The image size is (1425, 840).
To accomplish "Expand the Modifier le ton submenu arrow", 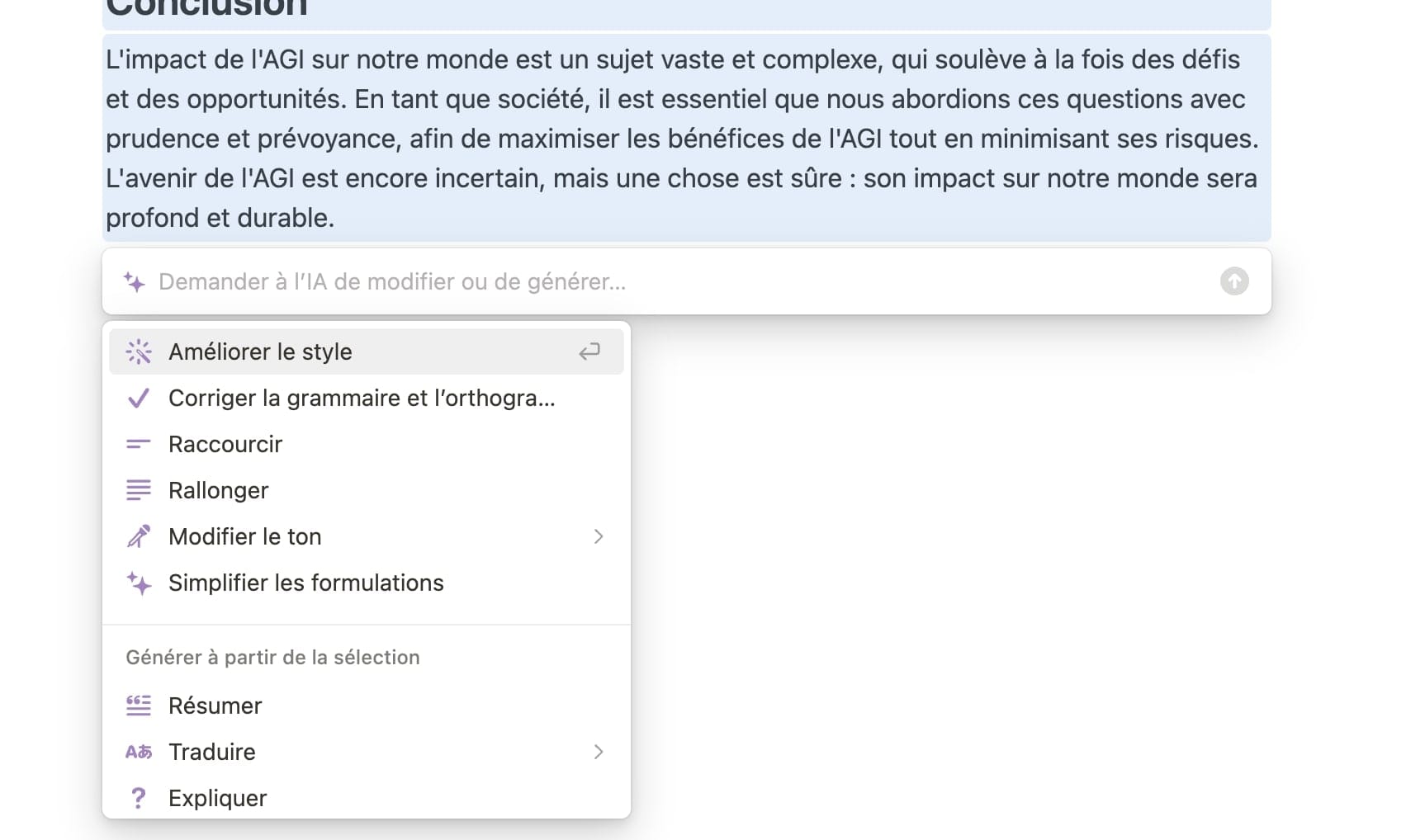I will click(x=599, y=536).
